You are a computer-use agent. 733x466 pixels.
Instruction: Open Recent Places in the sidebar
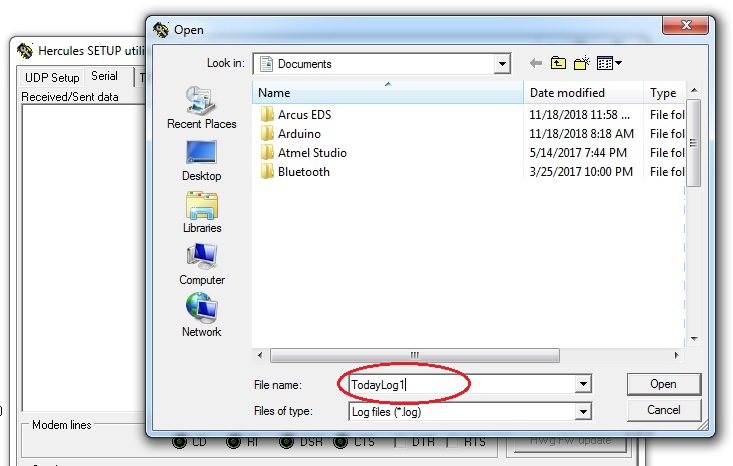click(x=201, y=108)
